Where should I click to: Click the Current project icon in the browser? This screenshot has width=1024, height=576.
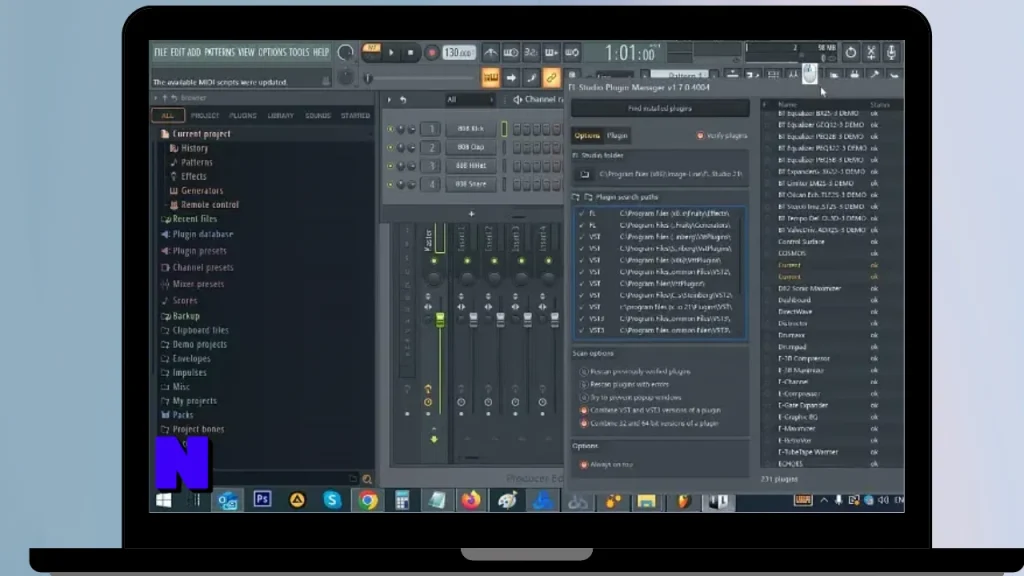[x=165, y=134]
